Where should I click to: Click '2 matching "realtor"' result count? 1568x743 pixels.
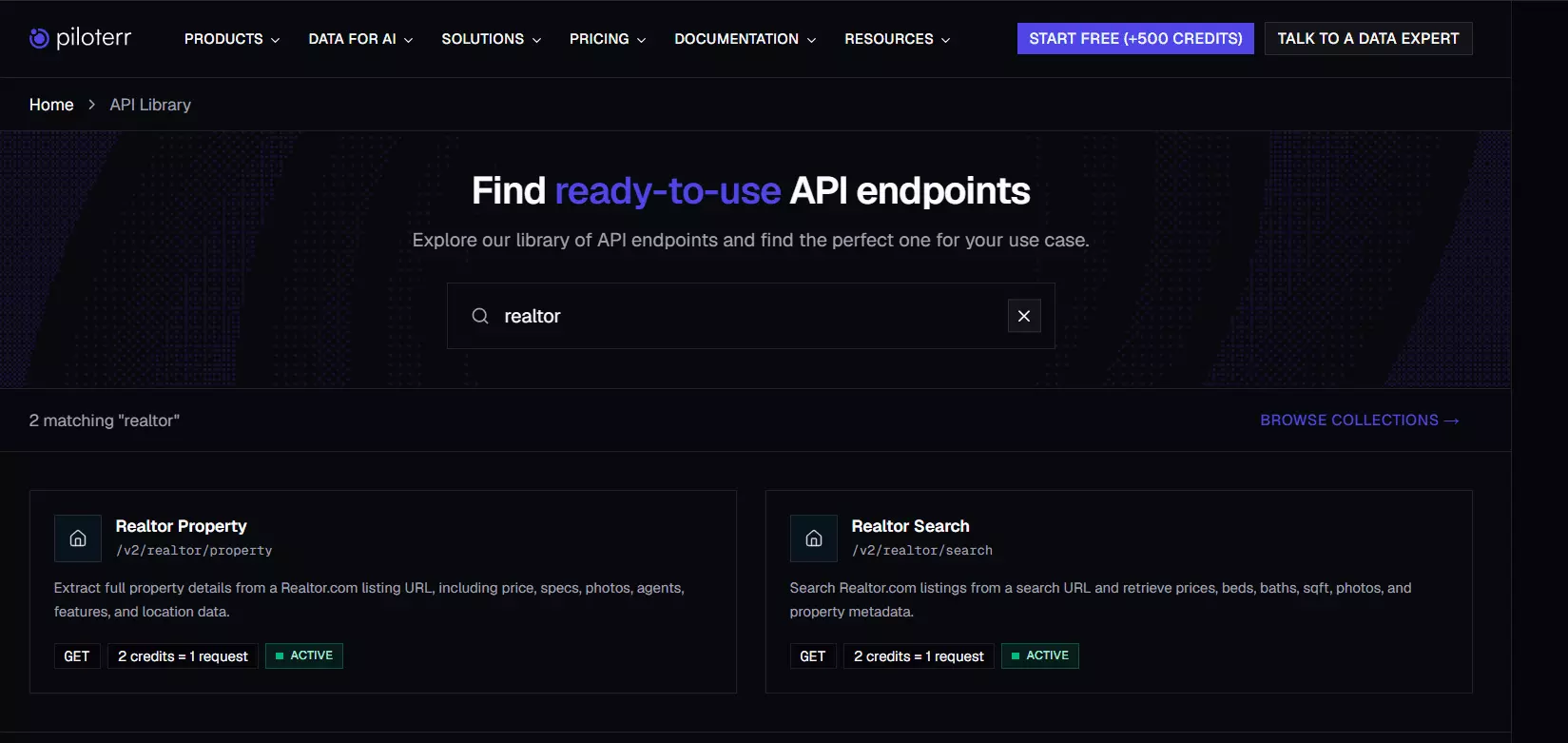pyautogui.click(x=105, y=420)
